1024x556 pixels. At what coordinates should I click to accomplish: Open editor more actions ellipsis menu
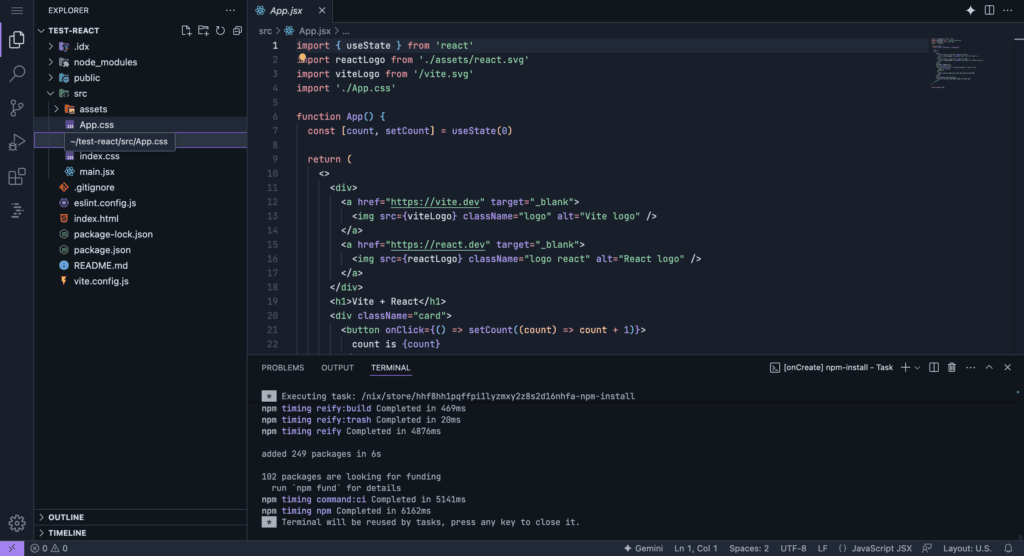[1008, 10]
